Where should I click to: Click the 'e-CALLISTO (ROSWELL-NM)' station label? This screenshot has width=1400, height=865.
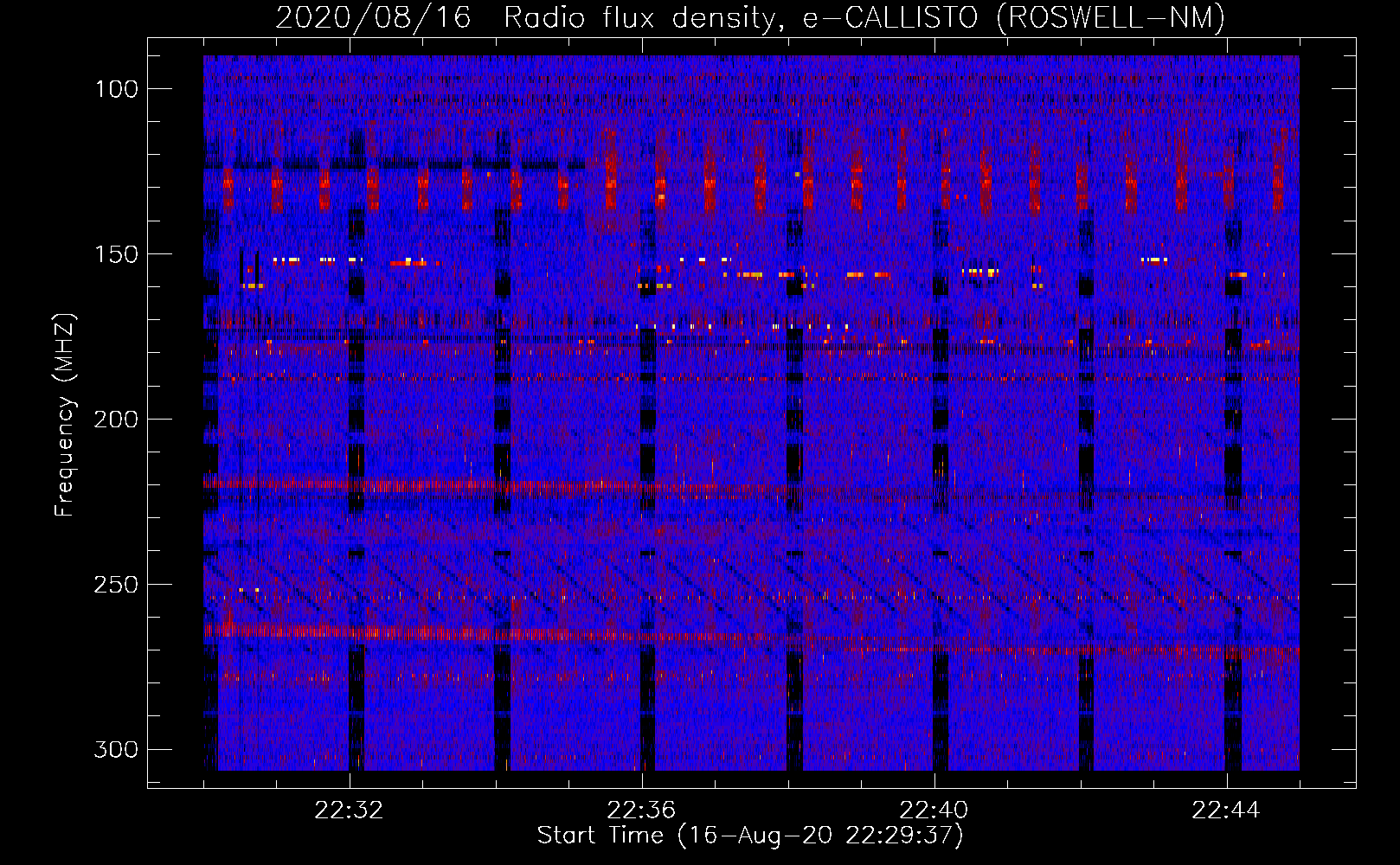point(1015,18)
